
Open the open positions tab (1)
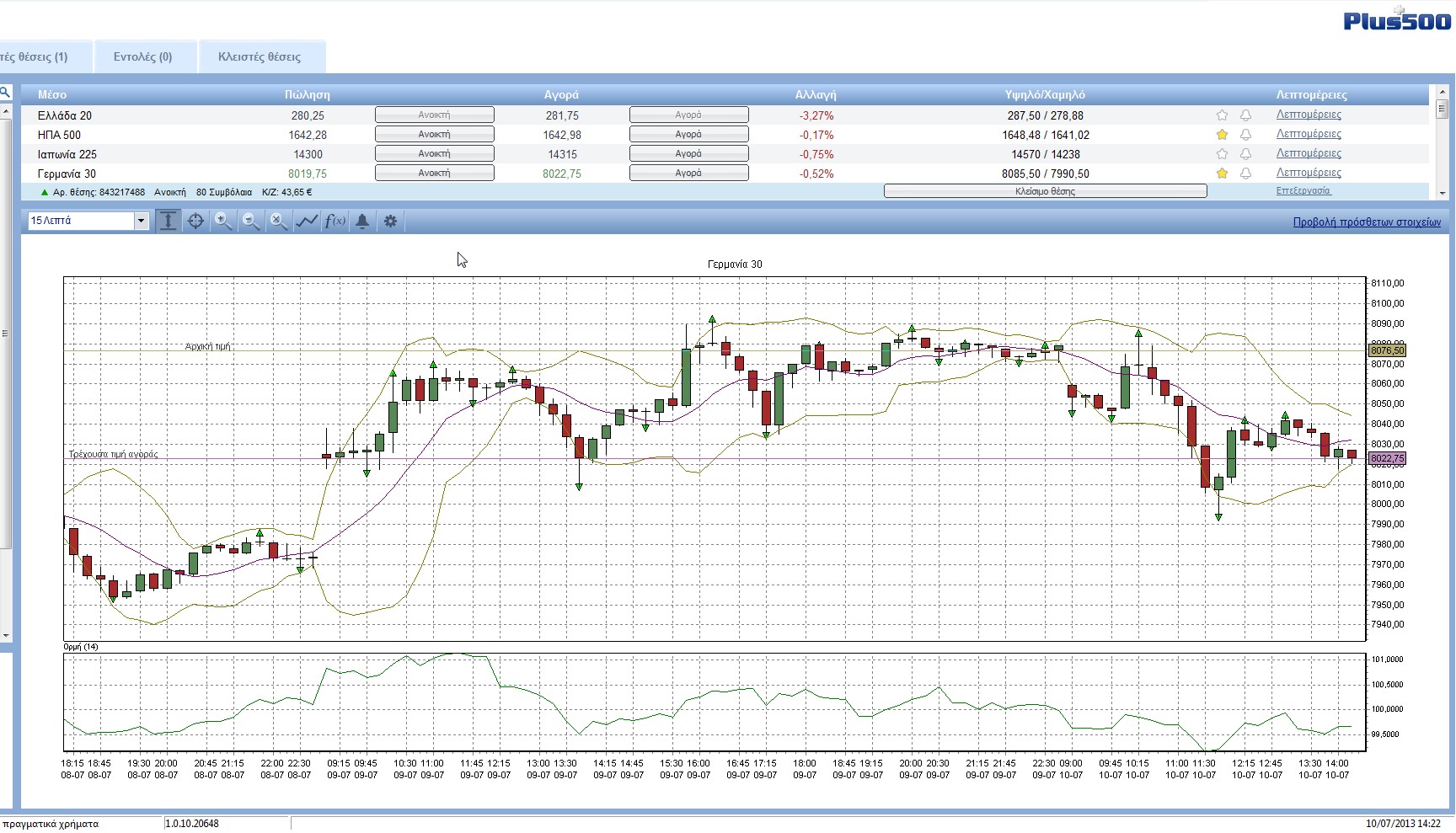[x=45, y=56]
